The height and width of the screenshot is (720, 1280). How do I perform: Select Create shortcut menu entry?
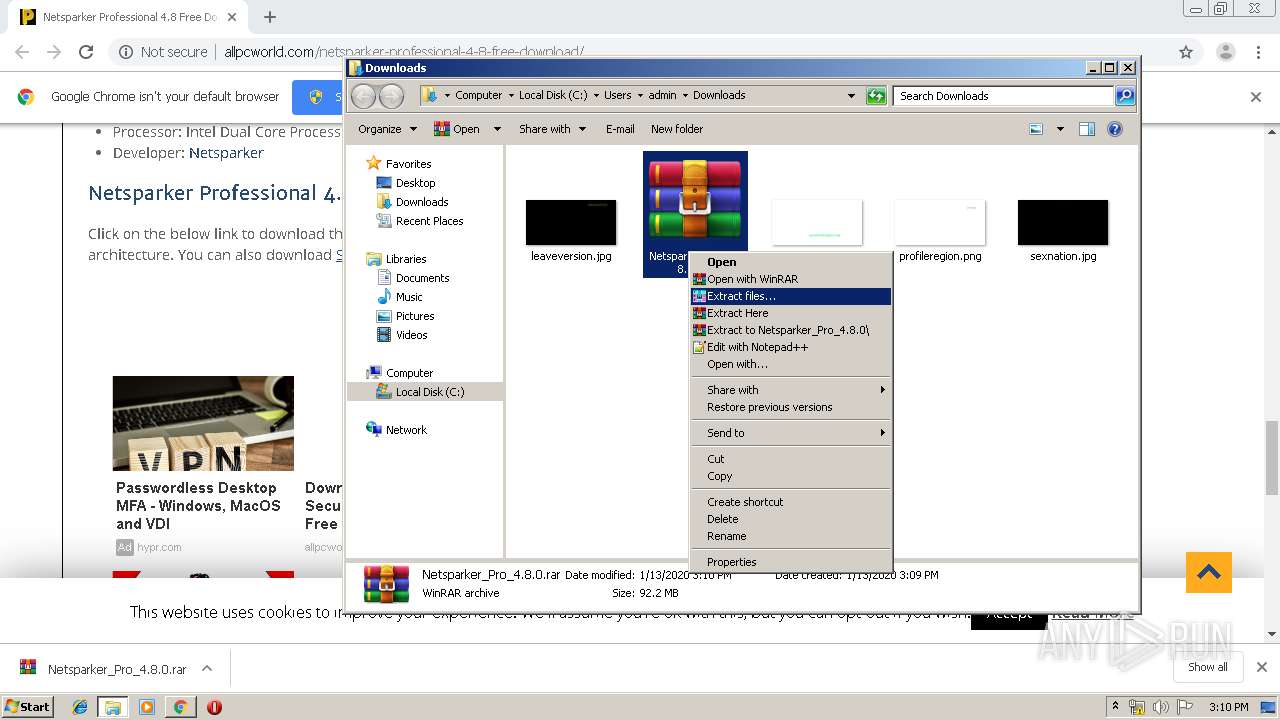click(790, 502)
